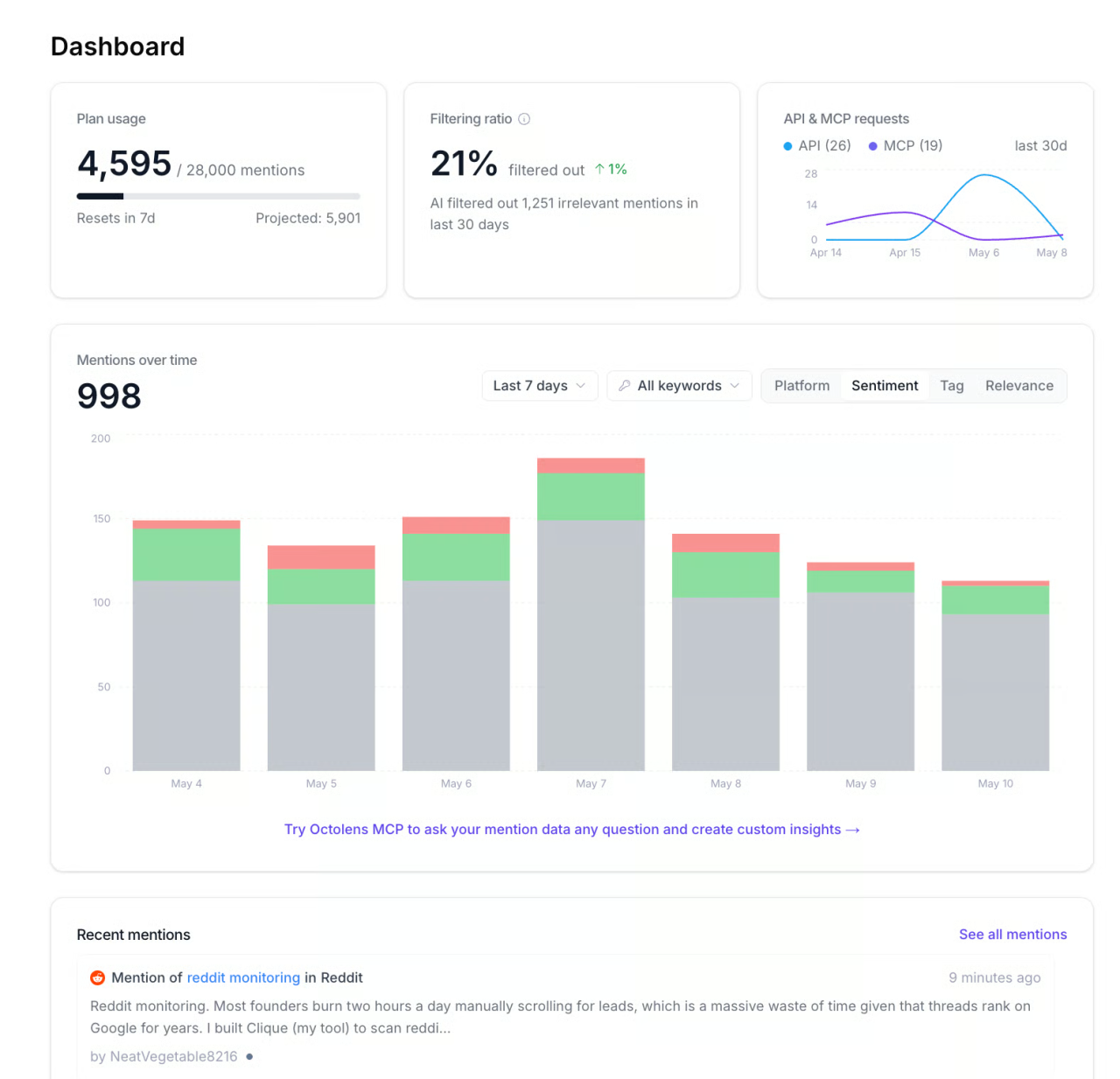Screen dimensions: 1120x1079
Task: Click the key icon in All keywords
Action: (x=624, y=386)
